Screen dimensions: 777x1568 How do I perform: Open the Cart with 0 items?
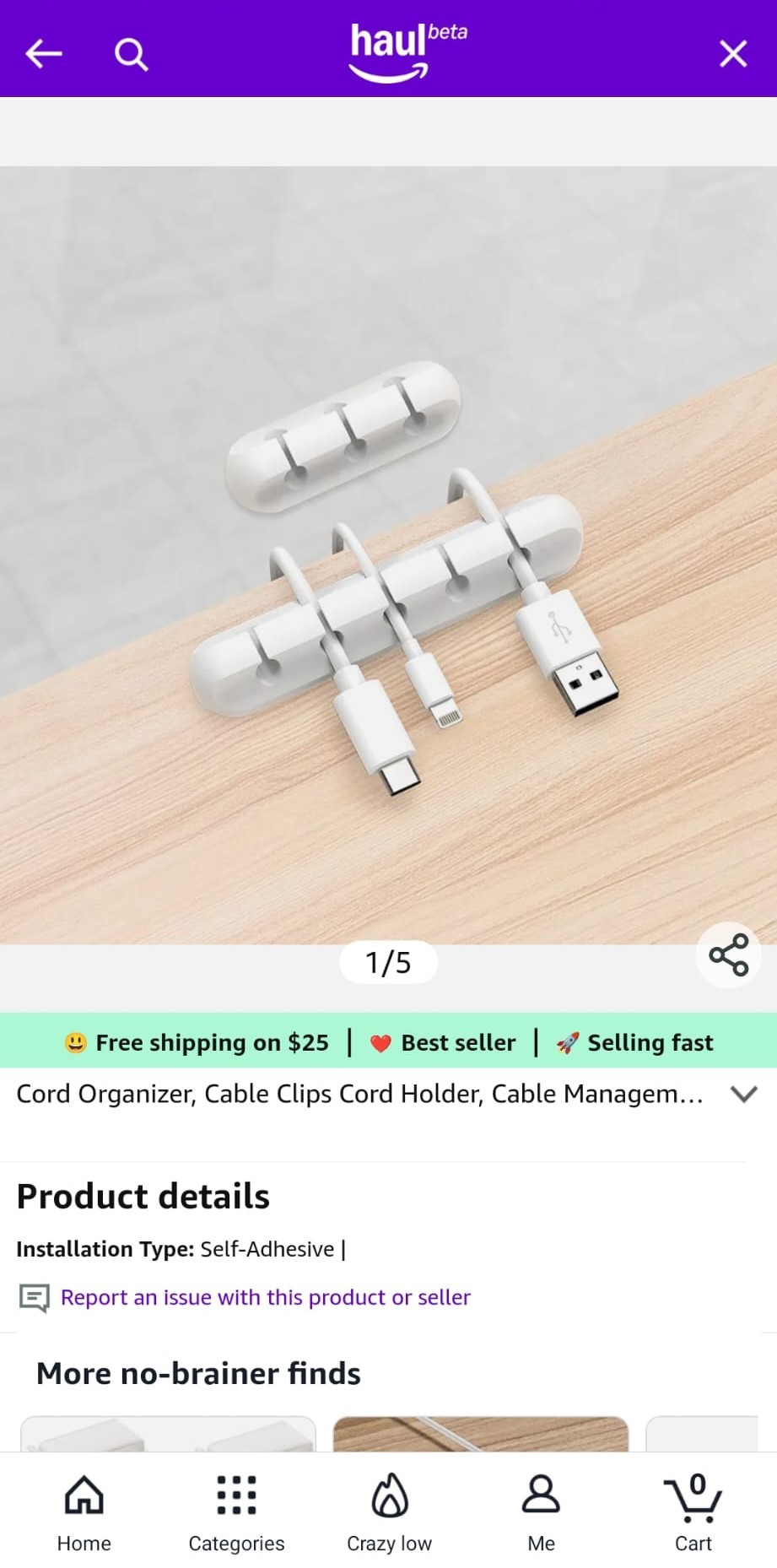[x=693, y=1513]
